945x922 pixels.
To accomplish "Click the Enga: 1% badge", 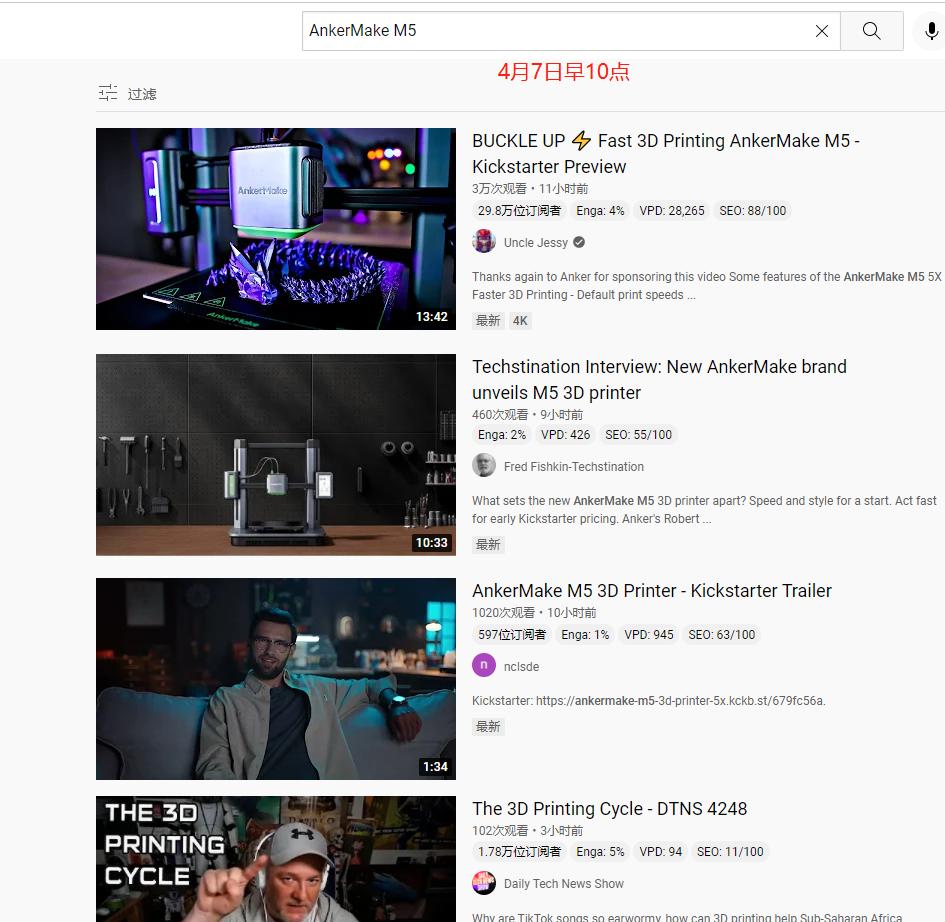I will point(585,635).
